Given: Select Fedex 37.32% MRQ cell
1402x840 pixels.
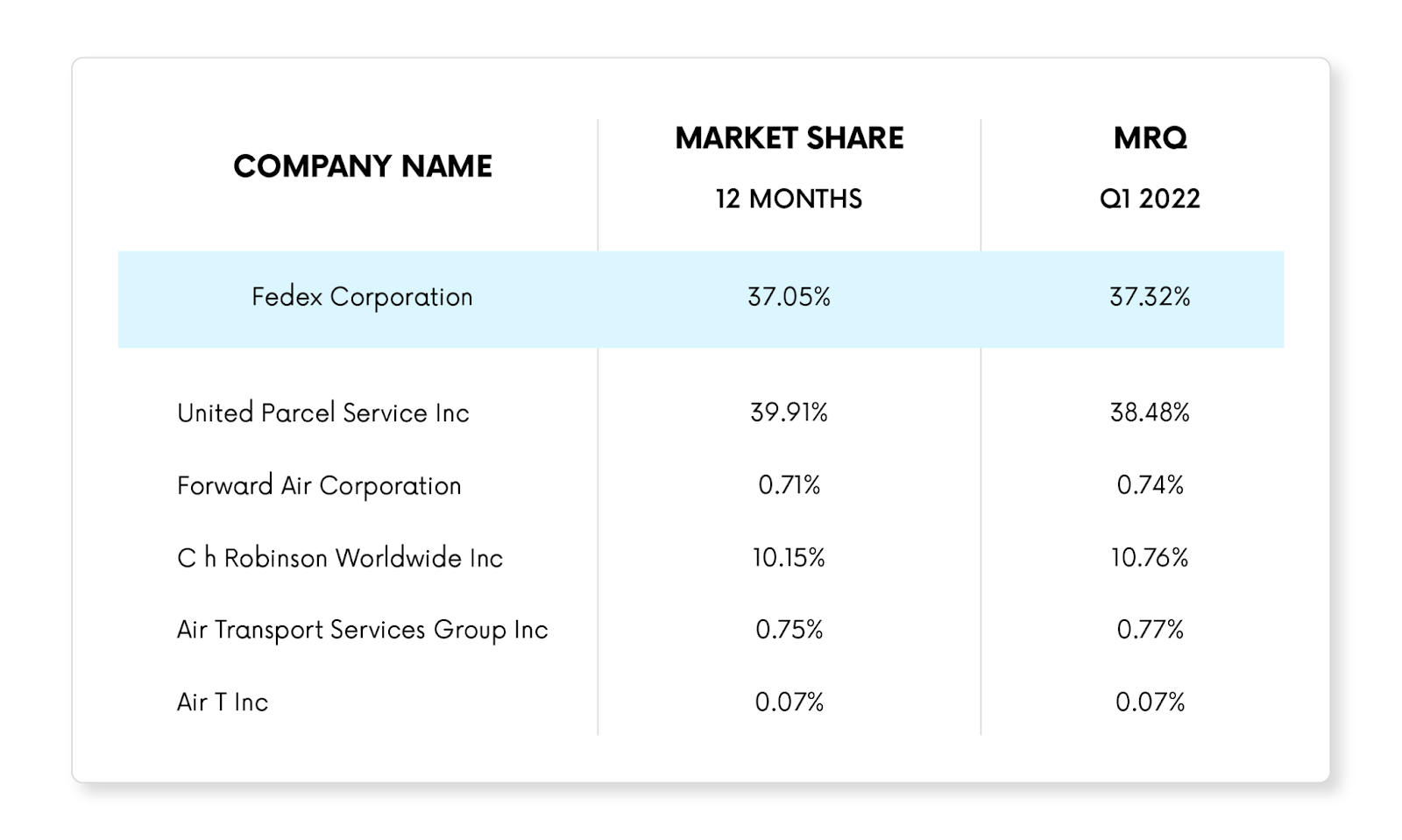Looking at the screenshot, I should pos(1150,297).
